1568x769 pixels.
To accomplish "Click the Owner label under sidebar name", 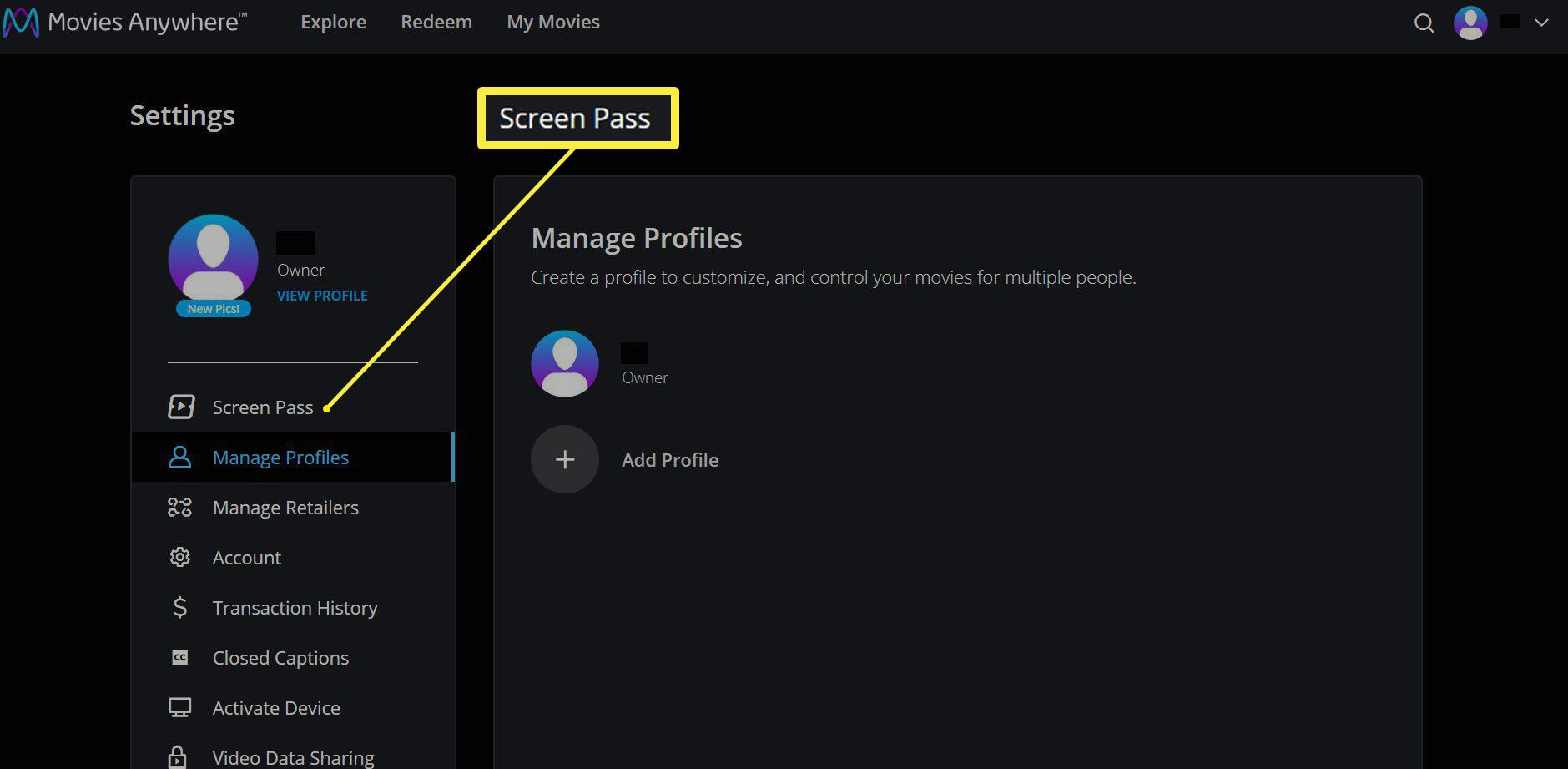I will (x=300, y=270).
